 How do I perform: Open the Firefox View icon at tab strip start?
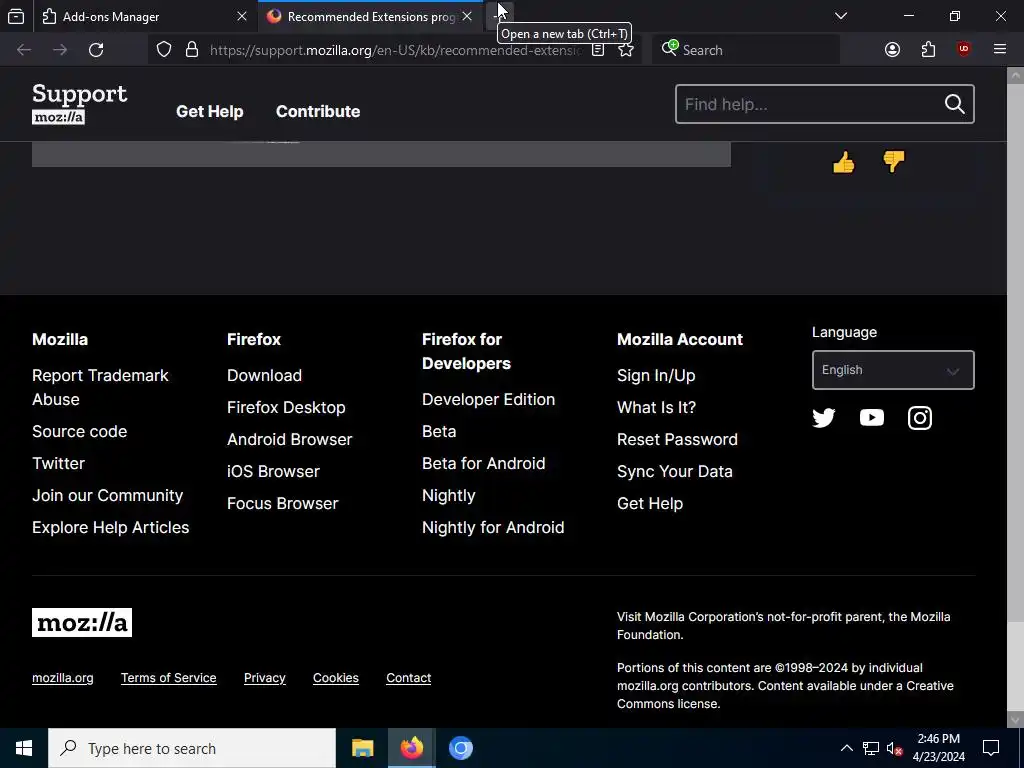coord(16,16)
